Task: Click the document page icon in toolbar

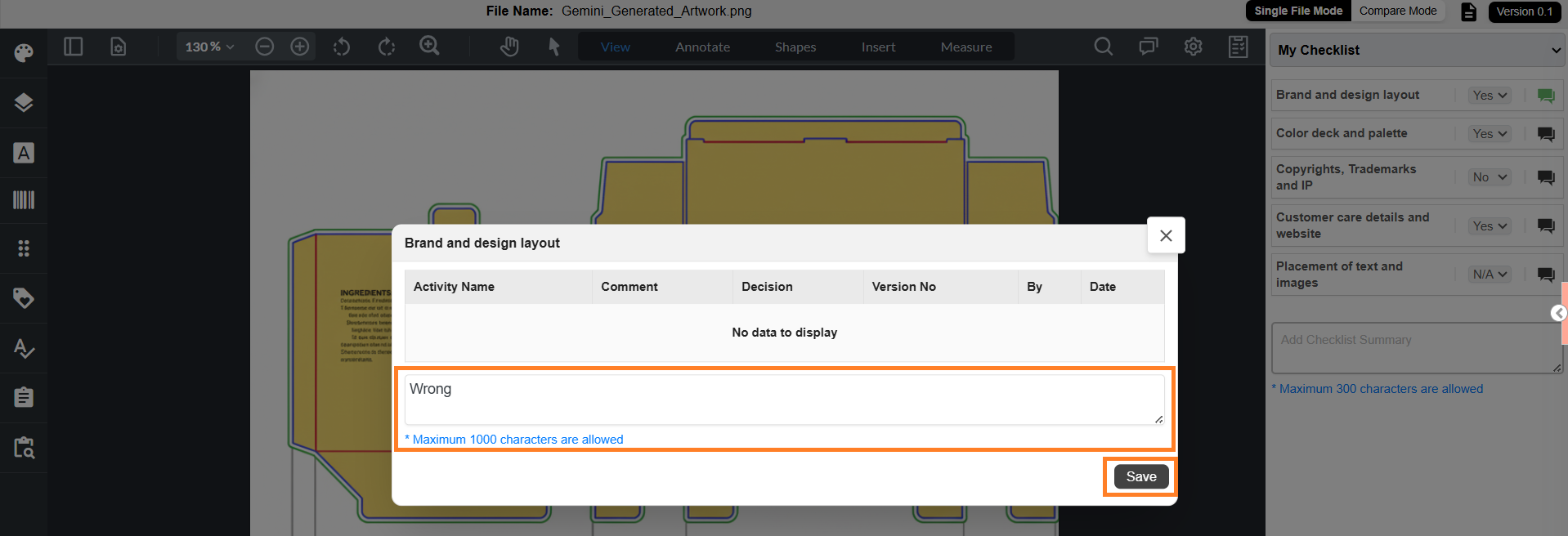Action: (x=119, y=47)
